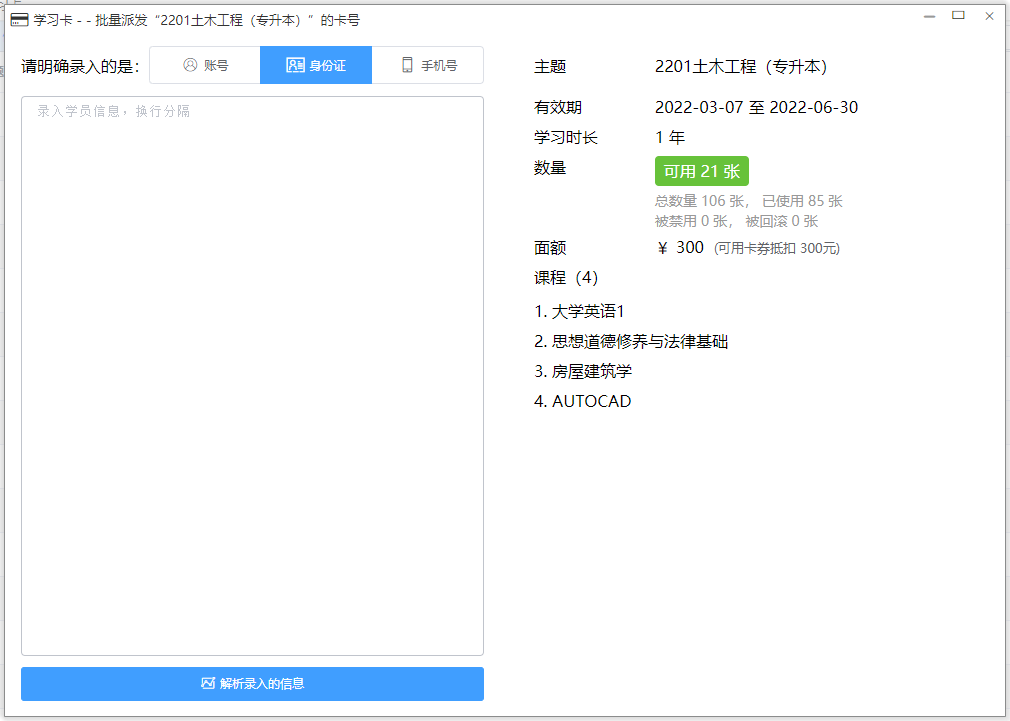
Task: Select the 手机号 input type tab
Action: point(428,65)
